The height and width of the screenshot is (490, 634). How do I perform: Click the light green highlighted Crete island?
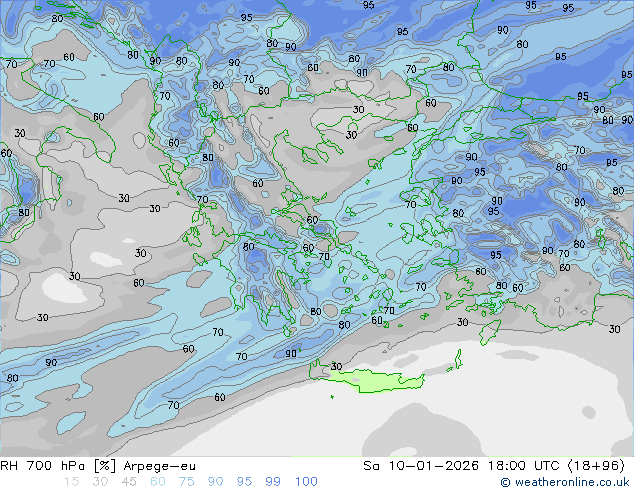[x=376, y=380]
